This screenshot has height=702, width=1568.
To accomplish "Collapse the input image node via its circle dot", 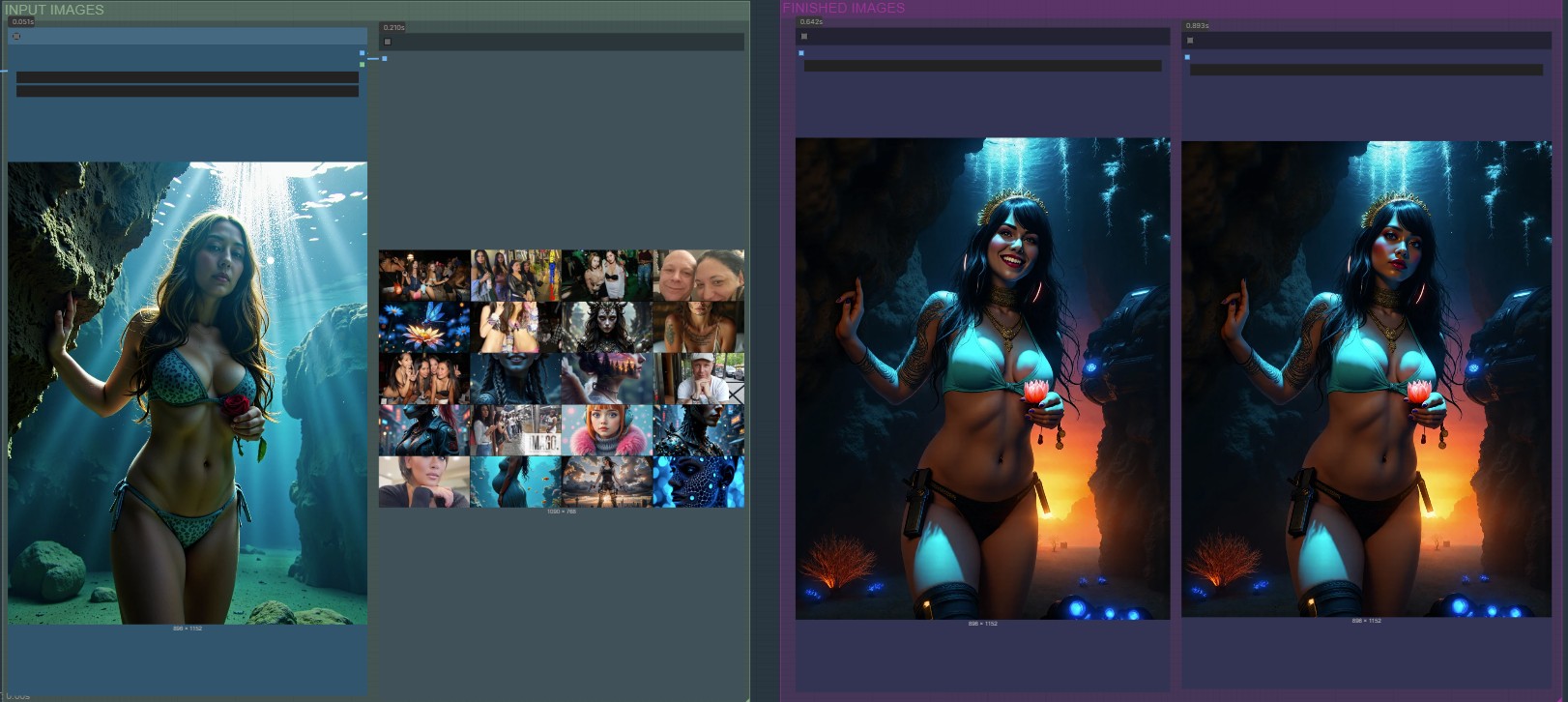I will [16, 37].
